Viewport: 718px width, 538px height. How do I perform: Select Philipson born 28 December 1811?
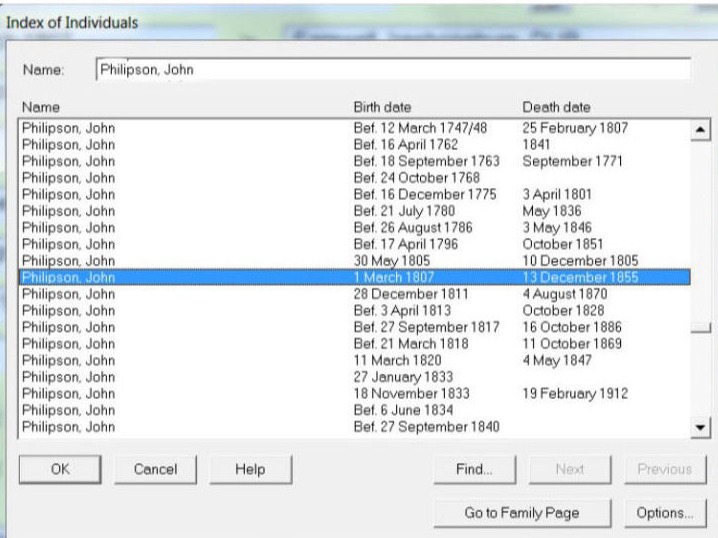354,294
